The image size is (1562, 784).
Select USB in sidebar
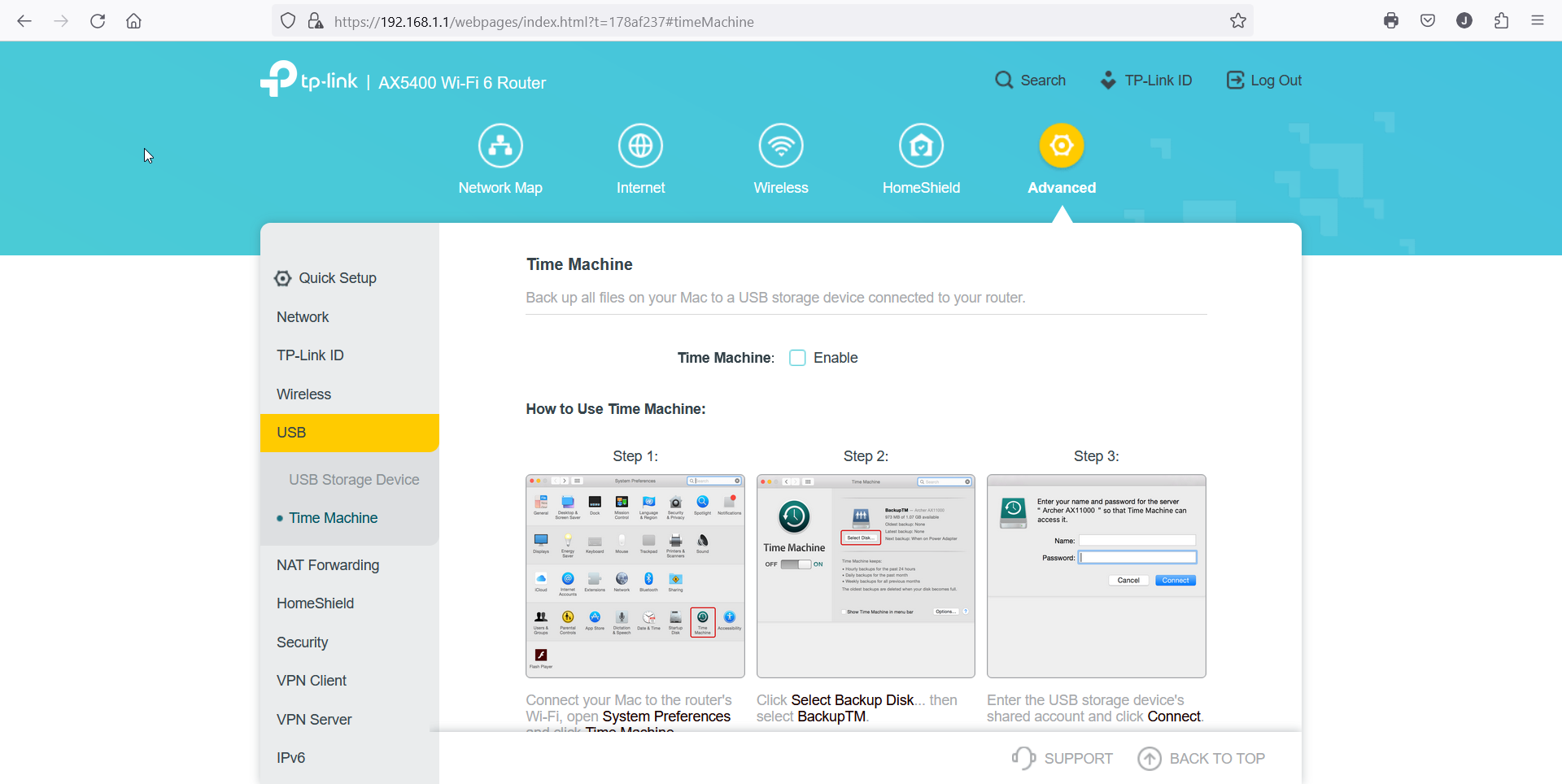pyautogui.click(x=350, y=433)
